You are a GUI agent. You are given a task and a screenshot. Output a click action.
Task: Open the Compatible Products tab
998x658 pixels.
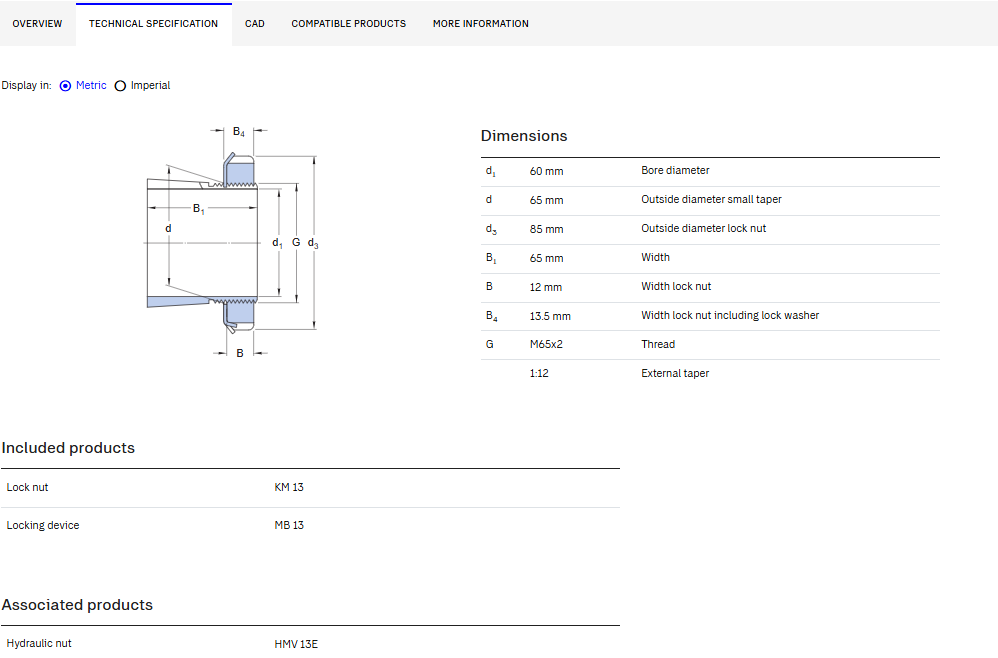(x=349, y=24)
